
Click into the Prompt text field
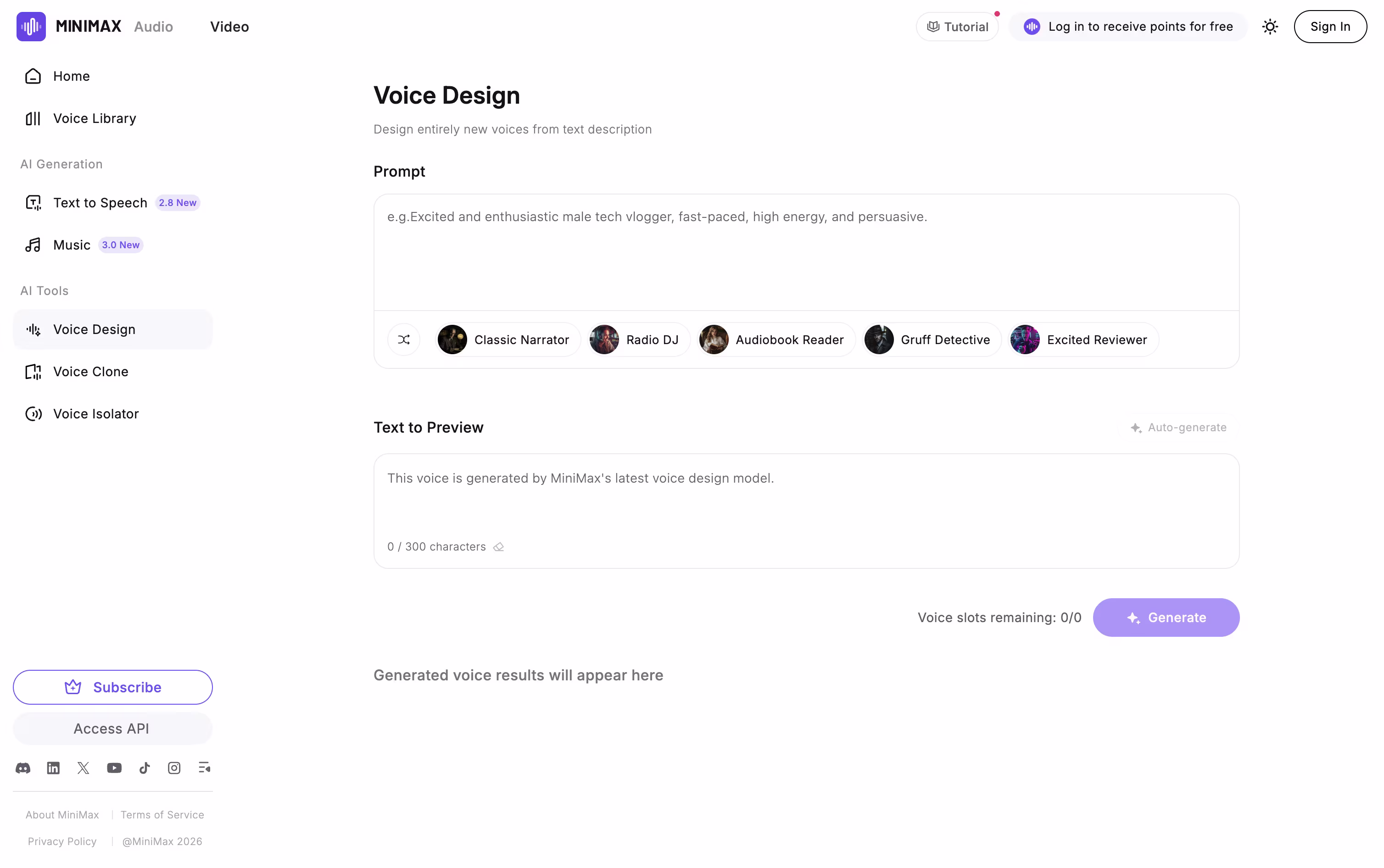point(806,253)
